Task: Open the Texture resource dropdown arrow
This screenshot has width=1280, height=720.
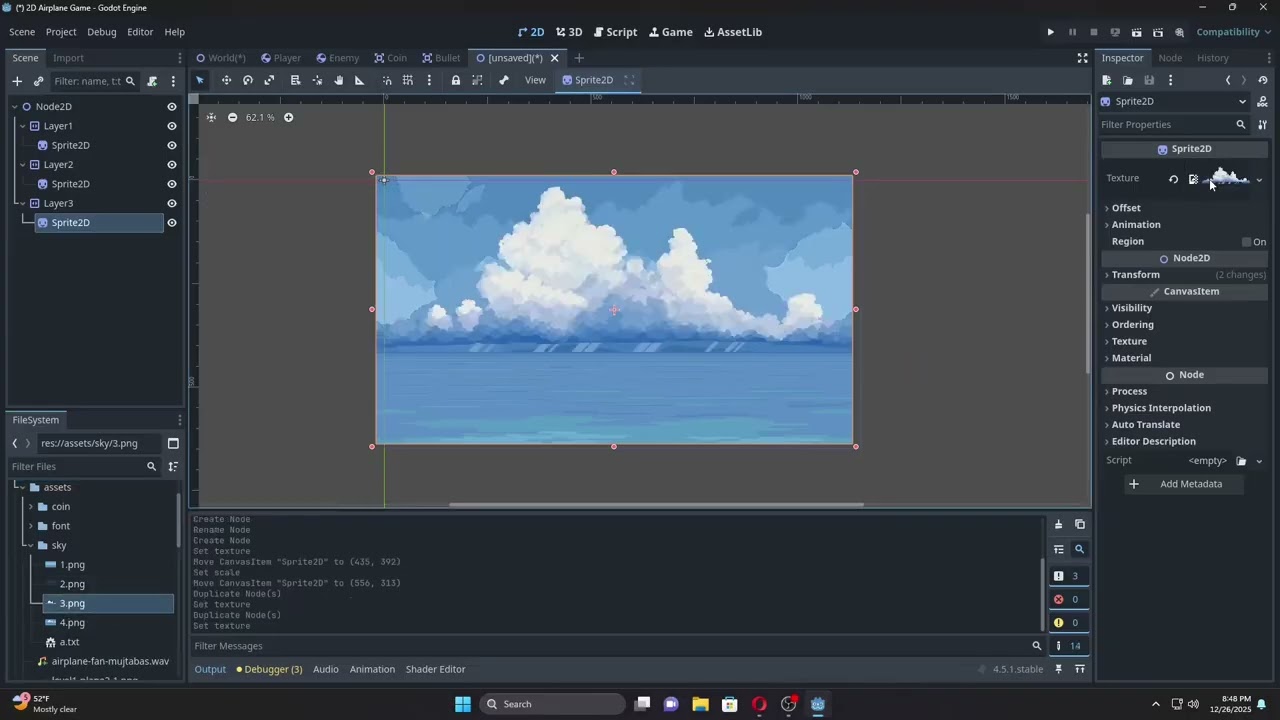Action: (1259, 180)
